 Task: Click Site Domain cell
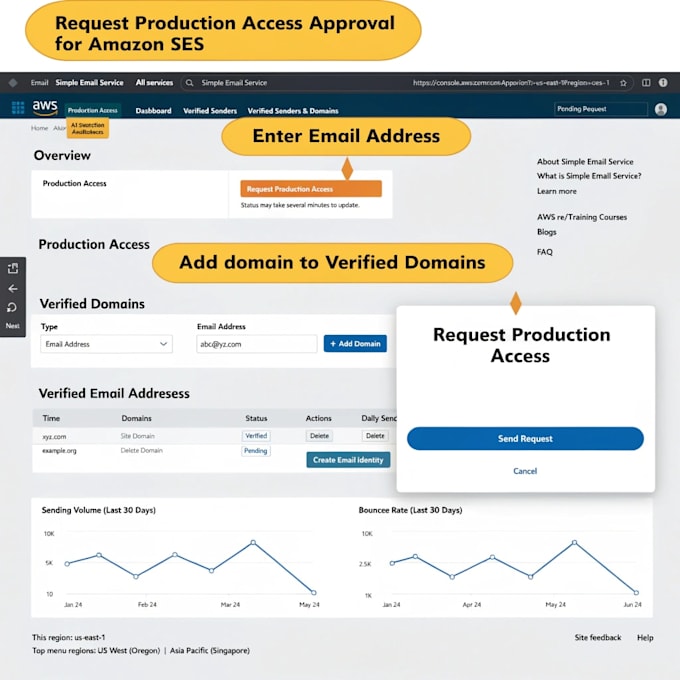pyautogui.click(x=137, y=436)
